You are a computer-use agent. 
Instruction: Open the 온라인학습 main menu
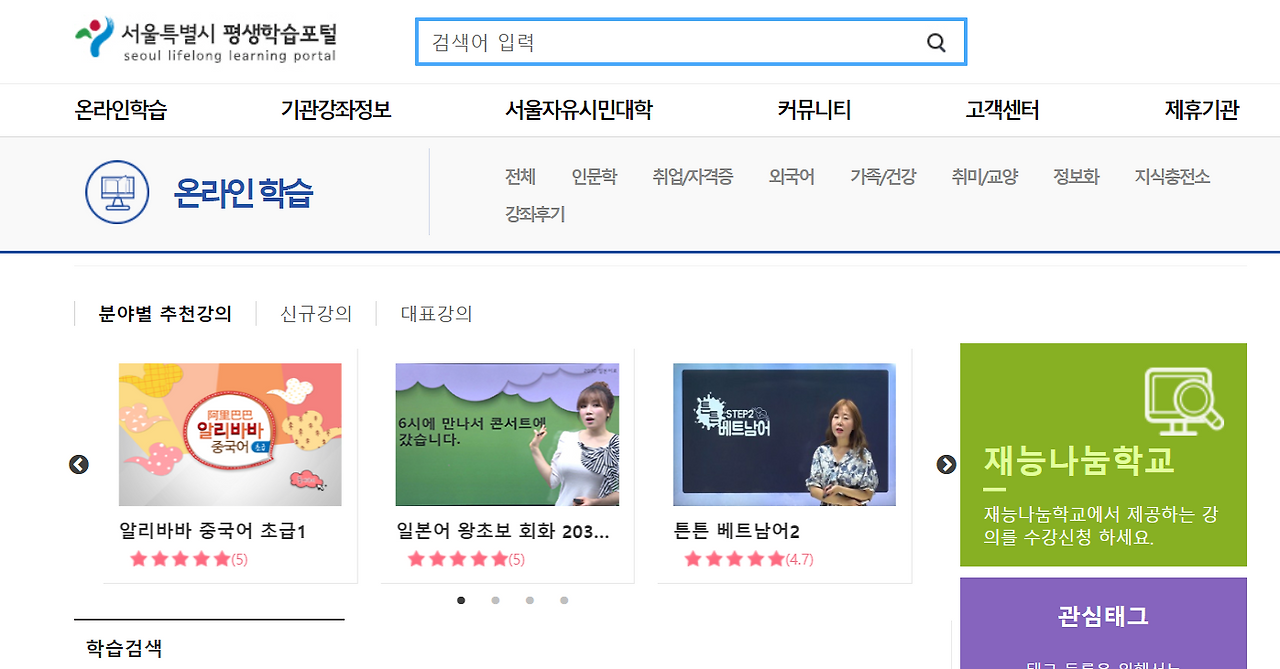(x=121, y=110)
